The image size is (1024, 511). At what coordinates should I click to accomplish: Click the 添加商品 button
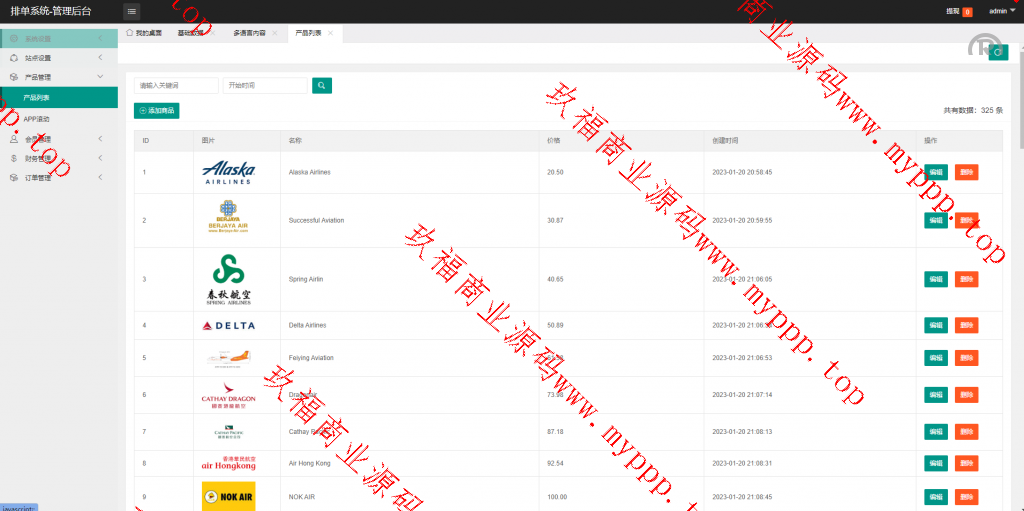click(x=157, y=111)
